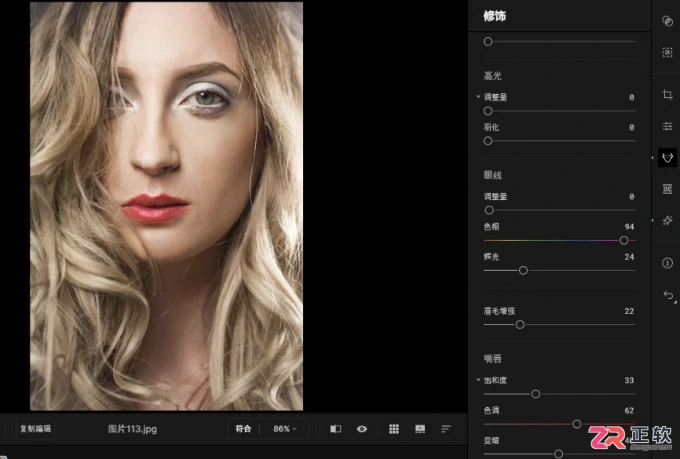This screenshot has height=459, width=680.
Task: Click the 高光 调整量 slider handle
Action: click(488, 111)
